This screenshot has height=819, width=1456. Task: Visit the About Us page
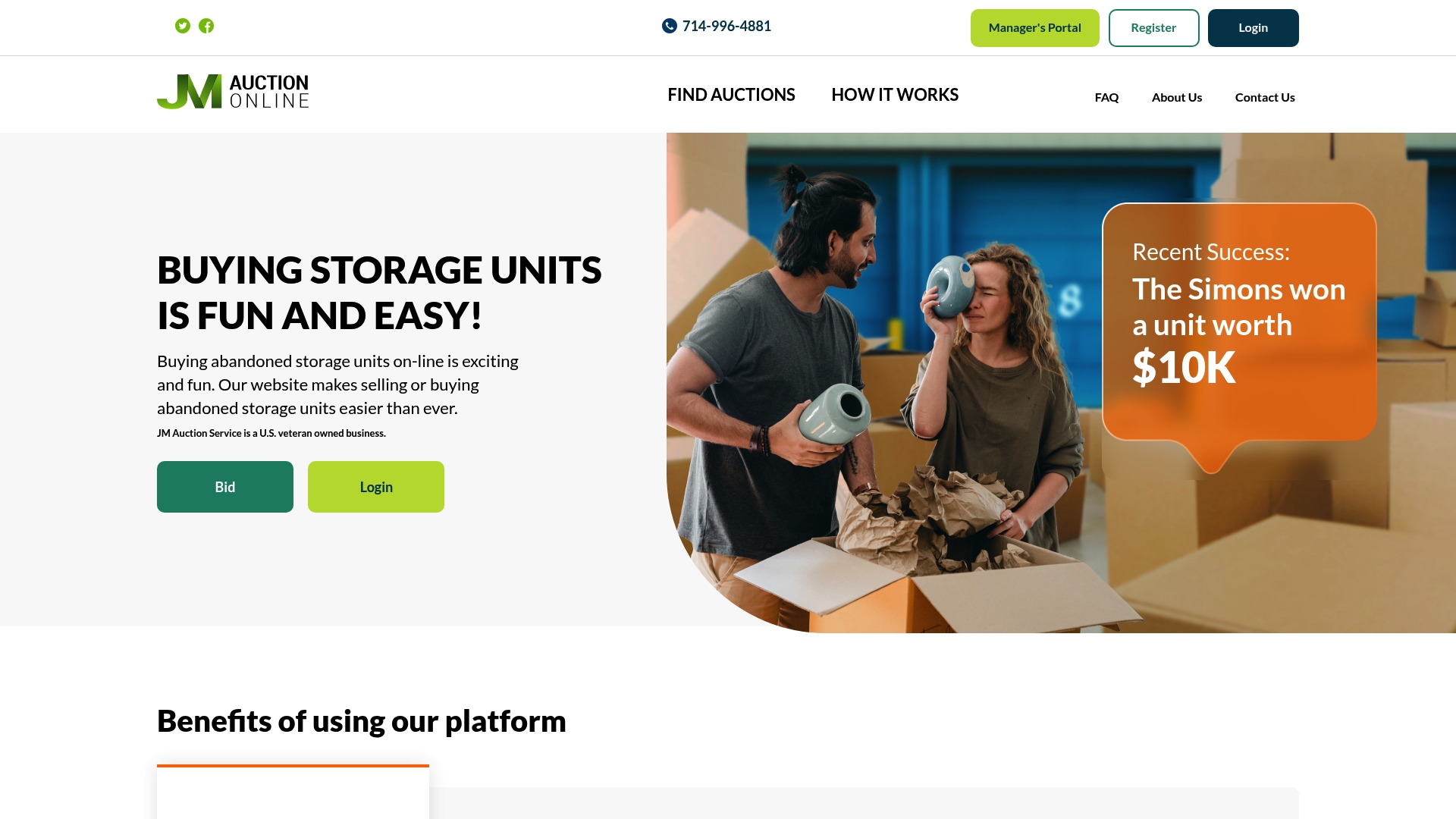tap(1177, 97)
